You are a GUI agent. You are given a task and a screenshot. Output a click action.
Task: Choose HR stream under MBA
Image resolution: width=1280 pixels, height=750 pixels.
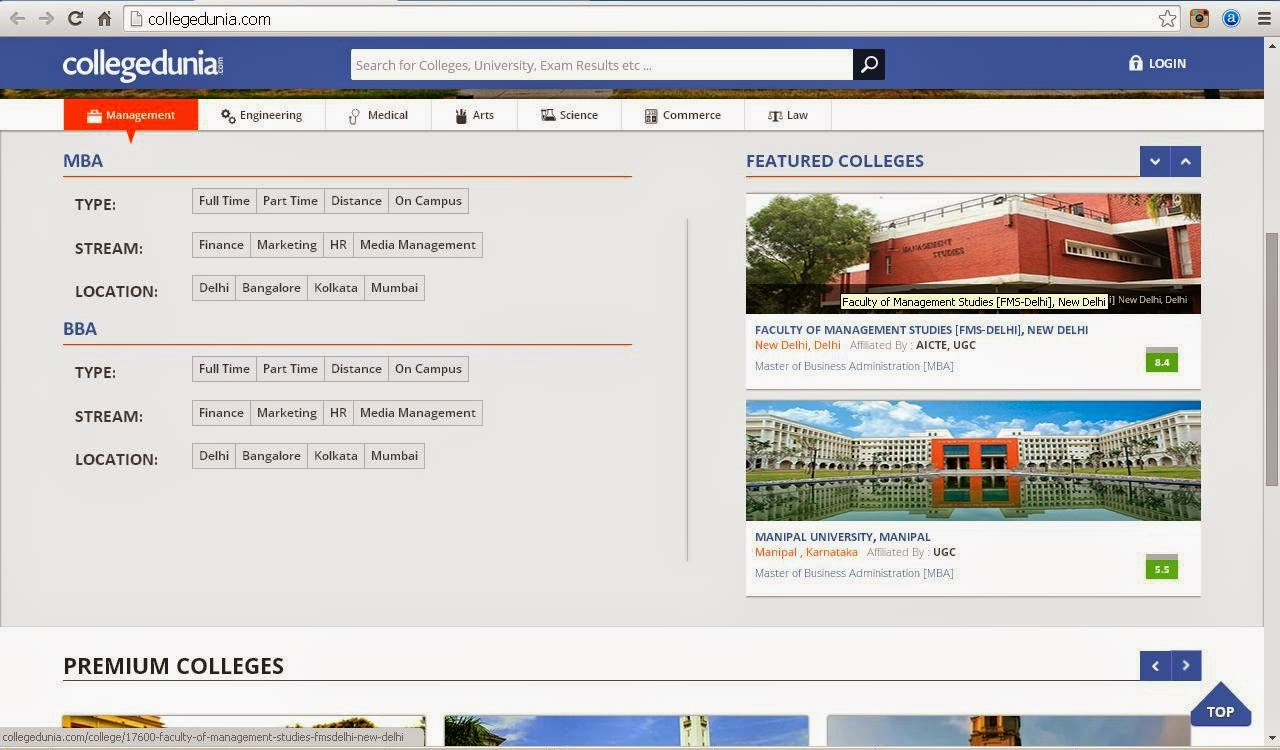338,245
